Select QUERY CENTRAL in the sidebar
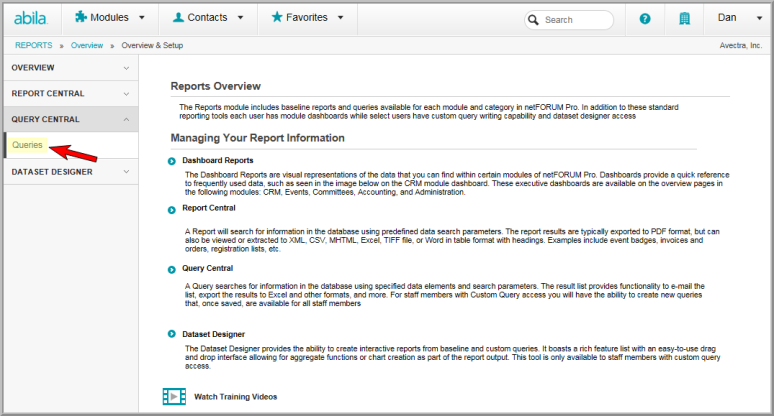This screenshot has height=416, width=774. click(x=71, y=119)
